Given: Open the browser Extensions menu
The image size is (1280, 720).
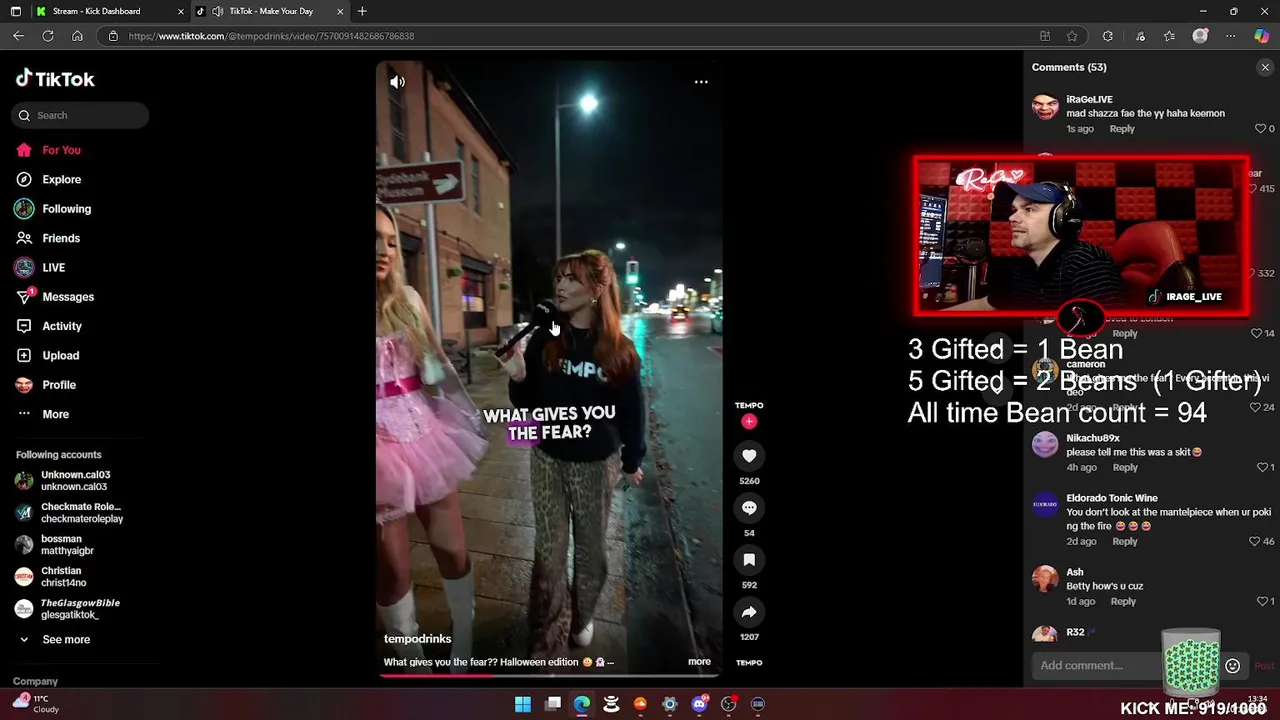Looking at the screenshot, I should [x=1107, y=36].
